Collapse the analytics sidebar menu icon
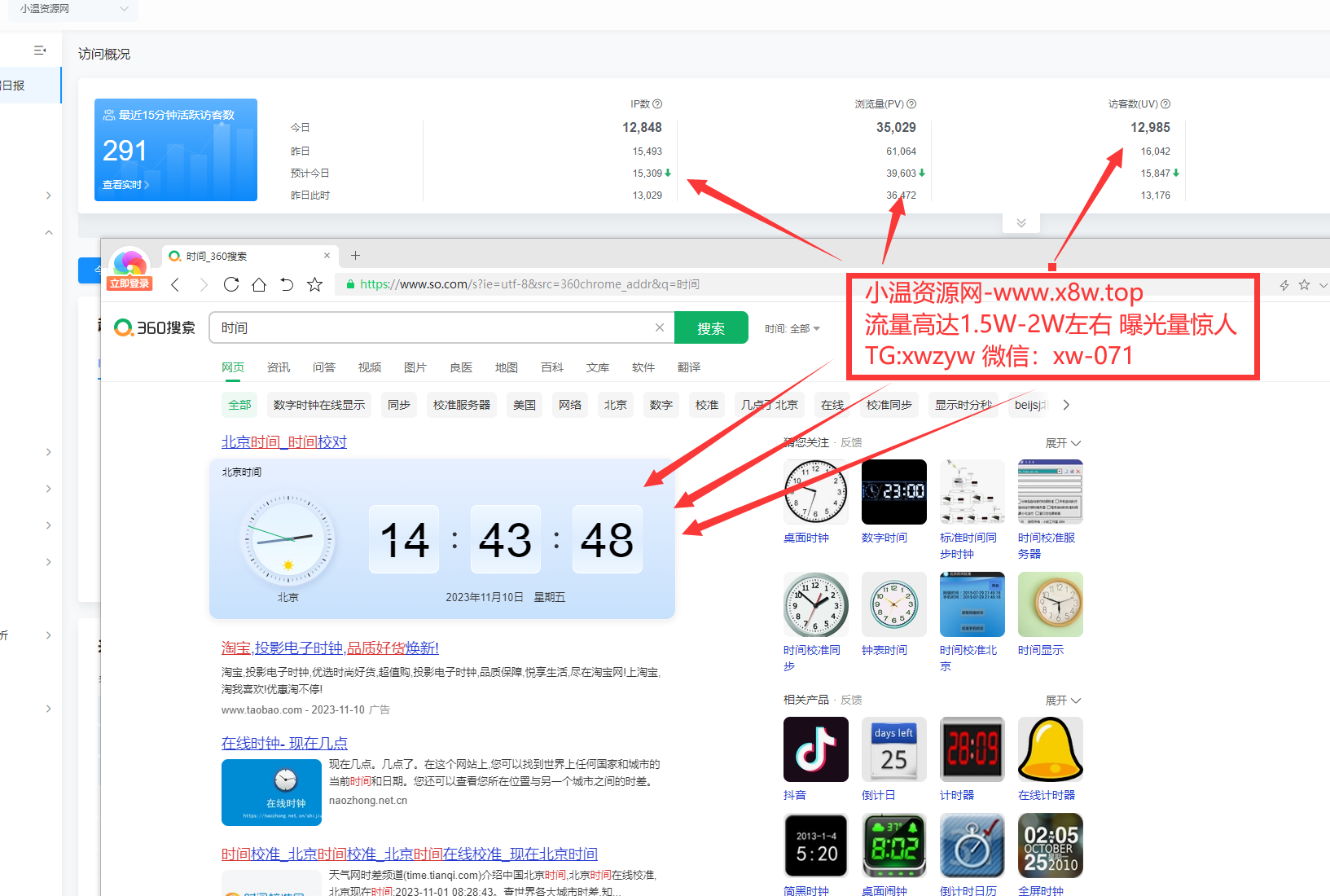 tap(40, 51)
